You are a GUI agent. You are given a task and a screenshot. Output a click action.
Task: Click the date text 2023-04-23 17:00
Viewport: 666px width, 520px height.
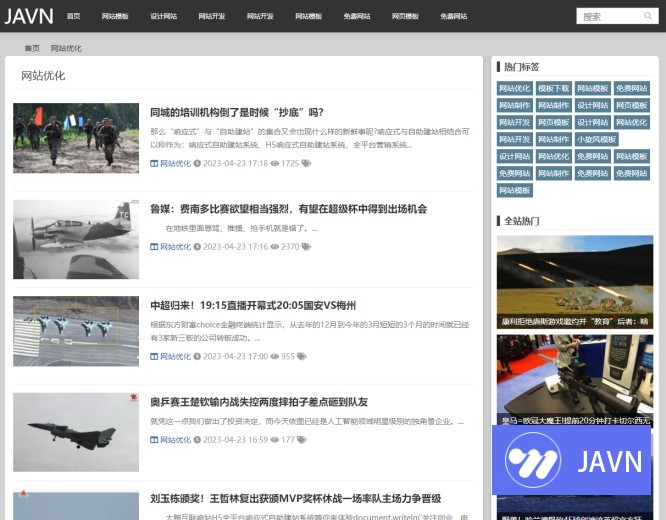pyautogui.click(x=235, y=356)
